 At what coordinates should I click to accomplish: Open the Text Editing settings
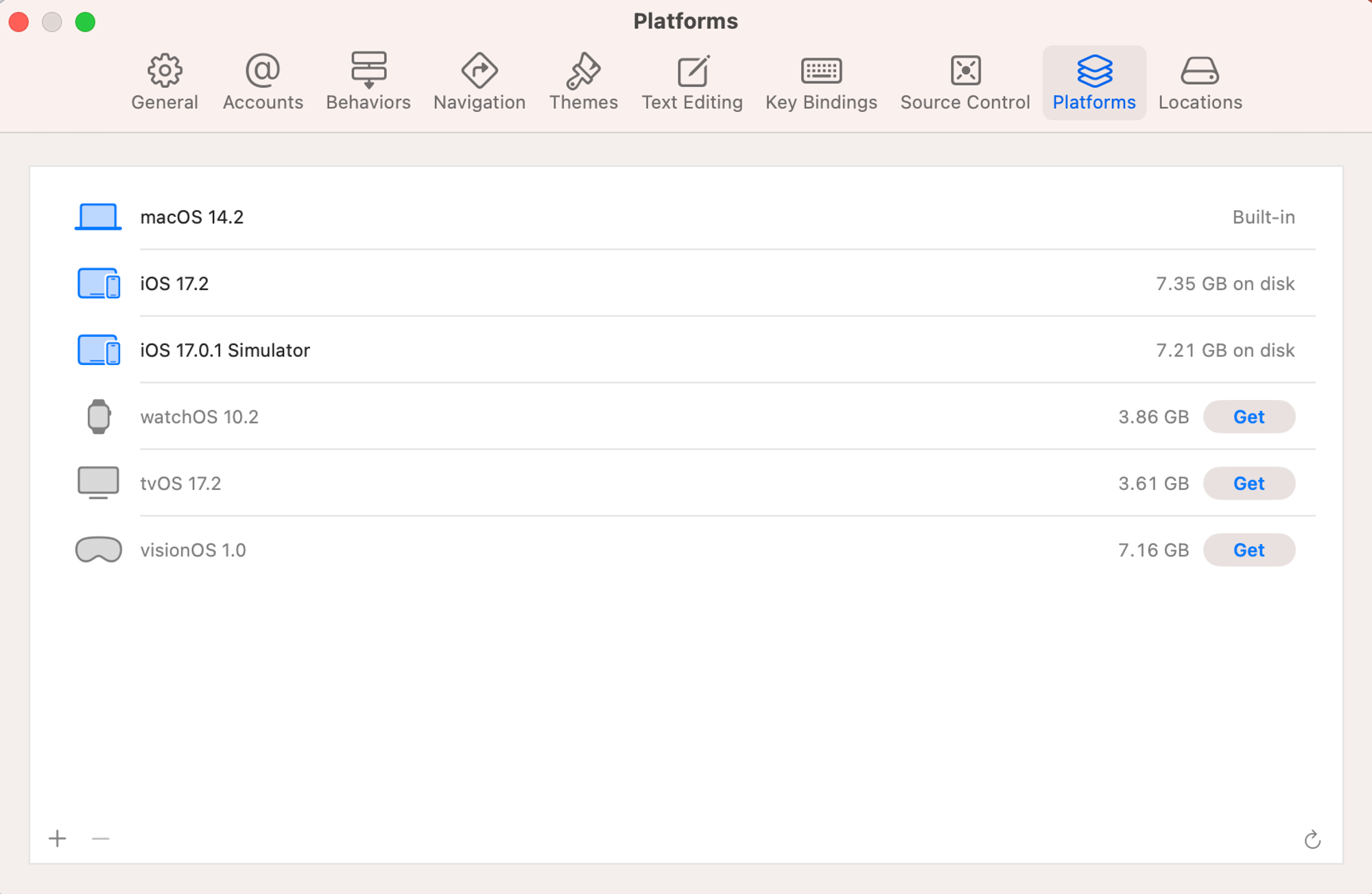pos(692,82)
